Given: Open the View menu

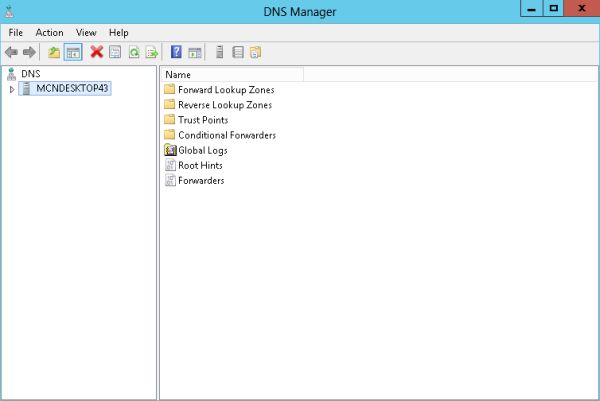Looking at the screenshot, I should click(x=86, y=33).
